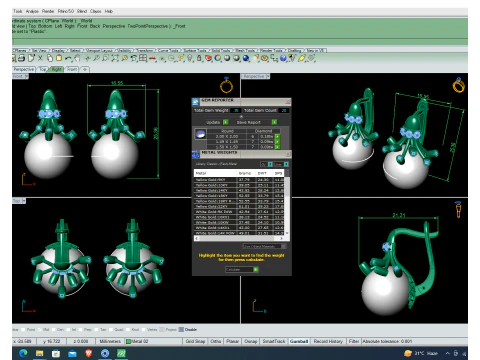Click the Paste clipboard icon

click(59, 58)
